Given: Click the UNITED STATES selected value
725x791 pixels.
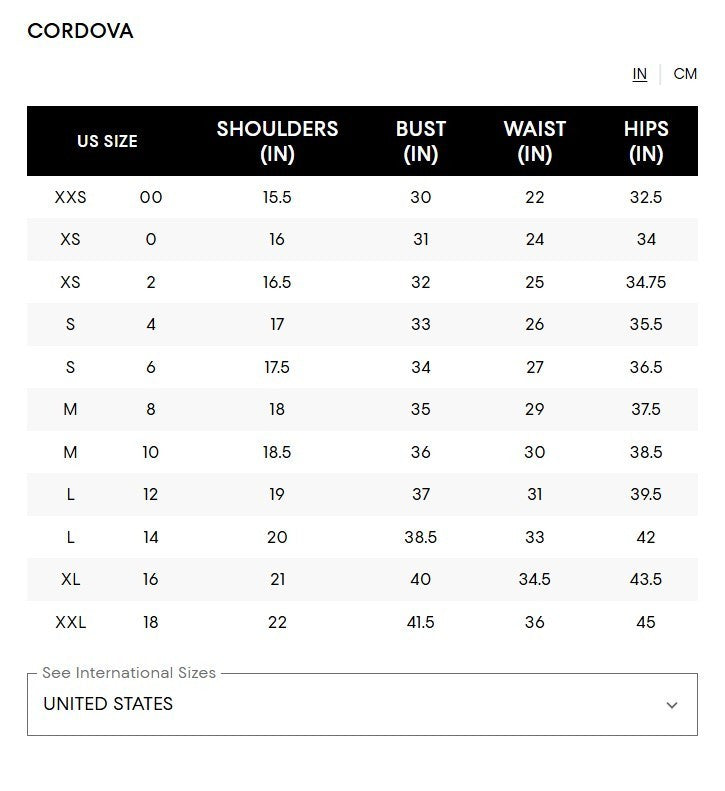Looking at the screenshot, I should 108,704.
